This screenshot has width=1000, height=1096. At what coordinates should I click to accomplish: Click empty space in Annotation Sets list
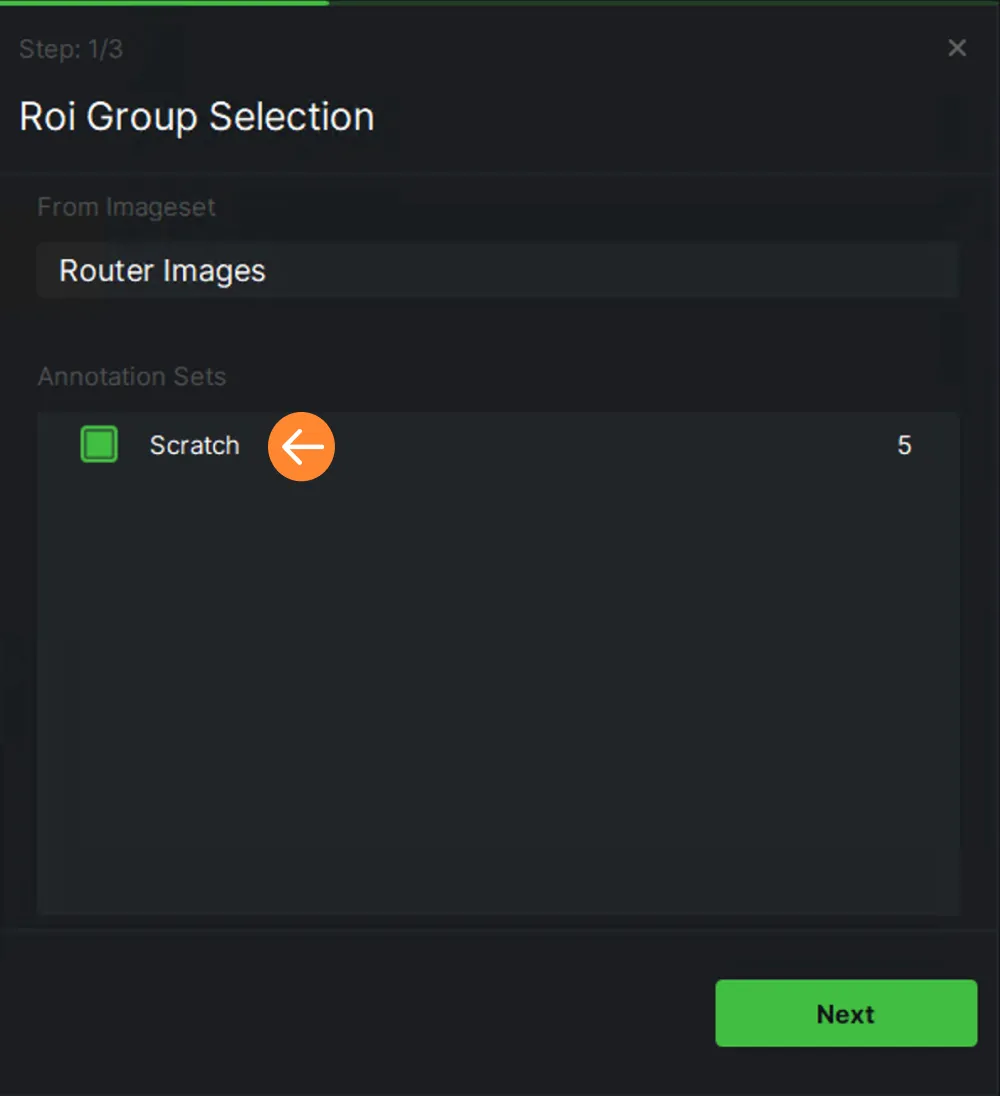tap(498, 692)
